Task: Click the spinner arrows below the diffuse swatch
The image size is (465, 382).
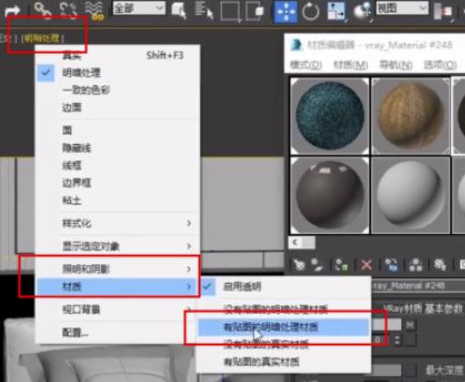Action: click(x=397, y=340)
